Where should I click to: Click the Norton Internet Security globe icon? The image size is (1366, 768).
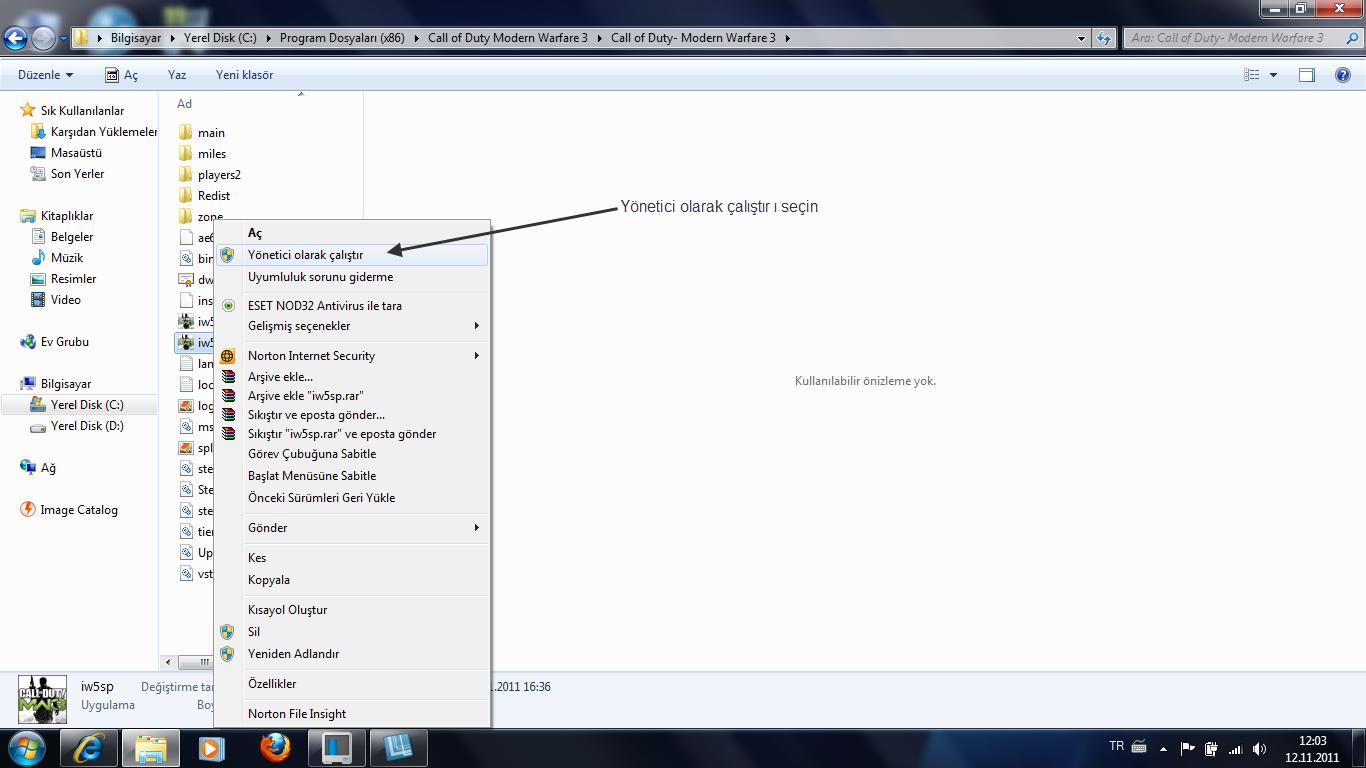click(228, 356)
